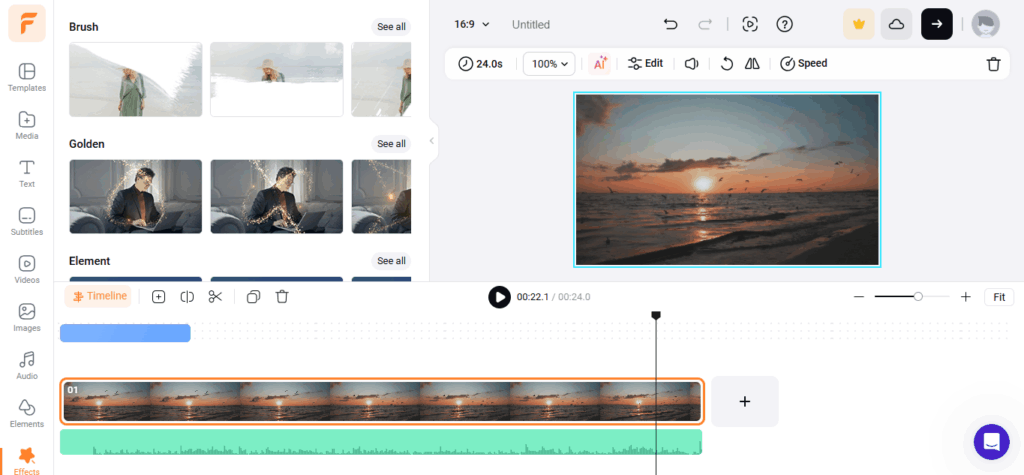The height and width of the screenshot is (475, 1024).
Task: Open the chat support bubble
Action: pyautogui.click(x=991, y=442)
